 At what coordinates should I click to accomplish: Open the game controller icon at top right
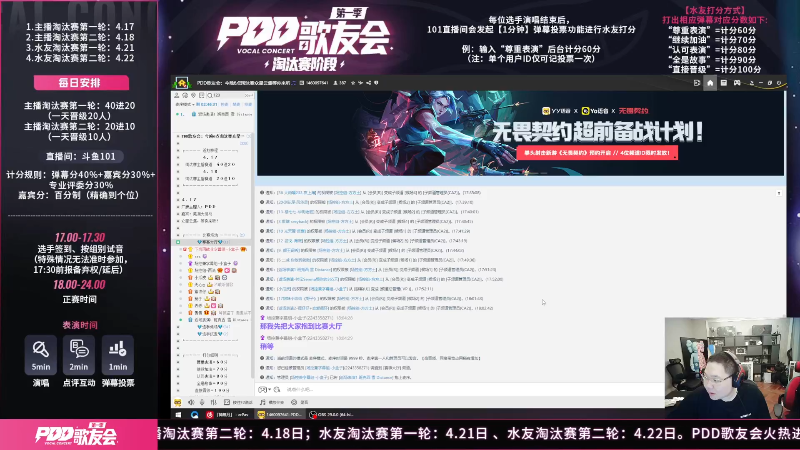737,83
